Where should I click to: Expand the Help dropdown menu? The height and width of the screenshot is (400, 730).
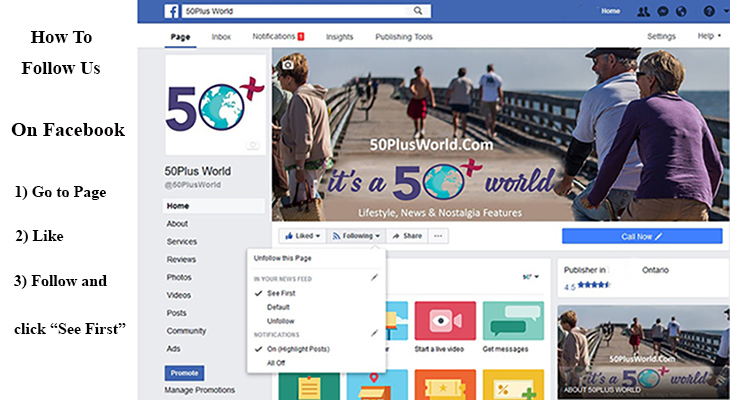tap(709, 36)
